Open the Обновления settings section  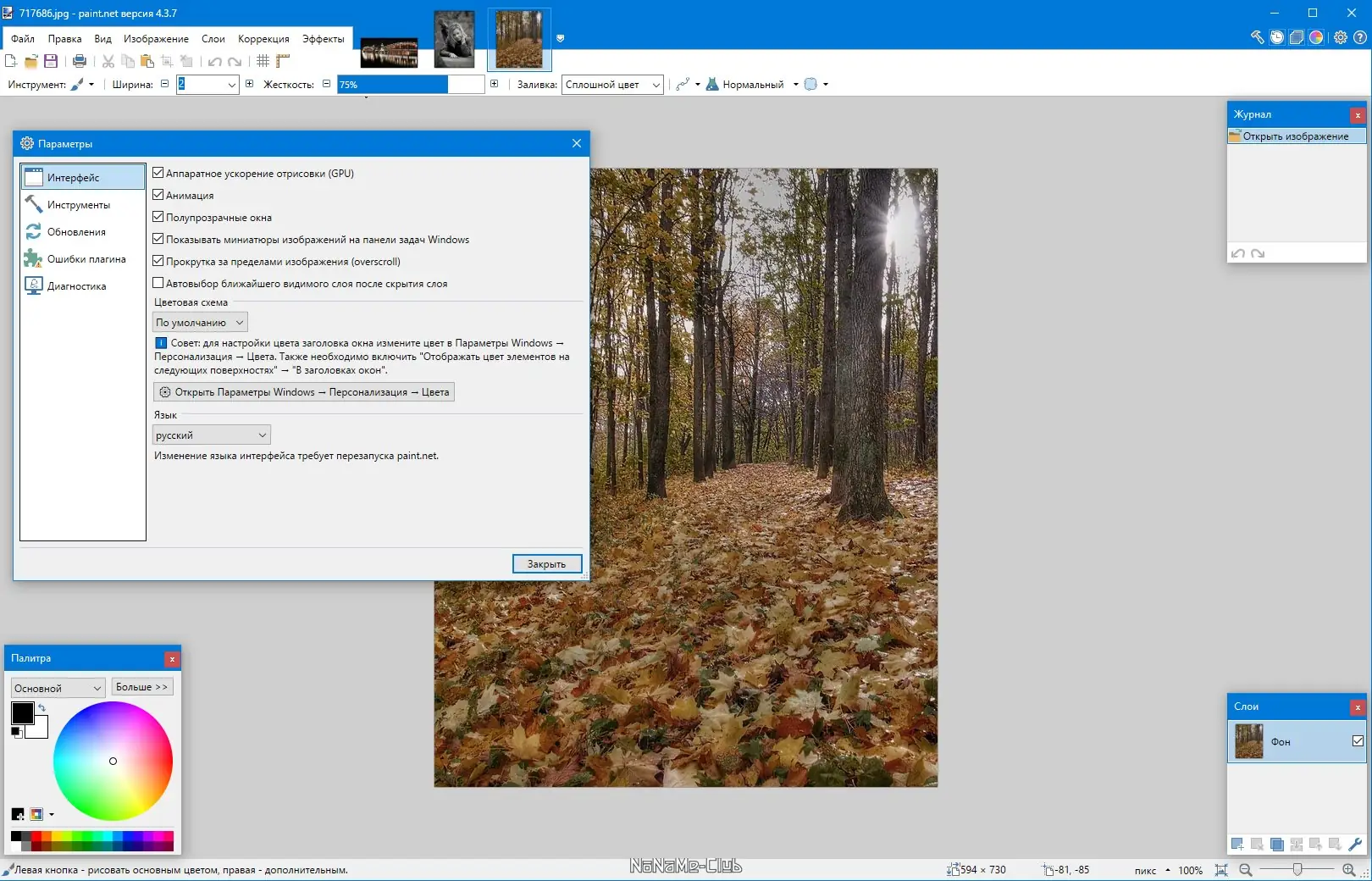tap(83, 232)
